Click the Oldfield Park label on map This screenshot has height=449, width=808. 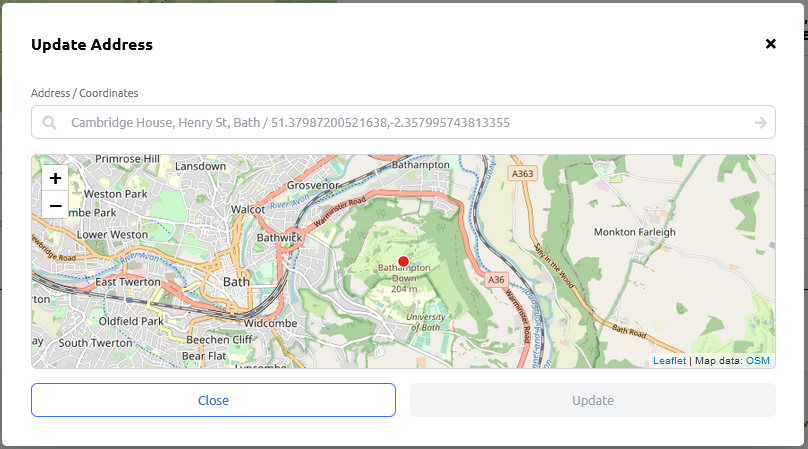coord(131,321)
